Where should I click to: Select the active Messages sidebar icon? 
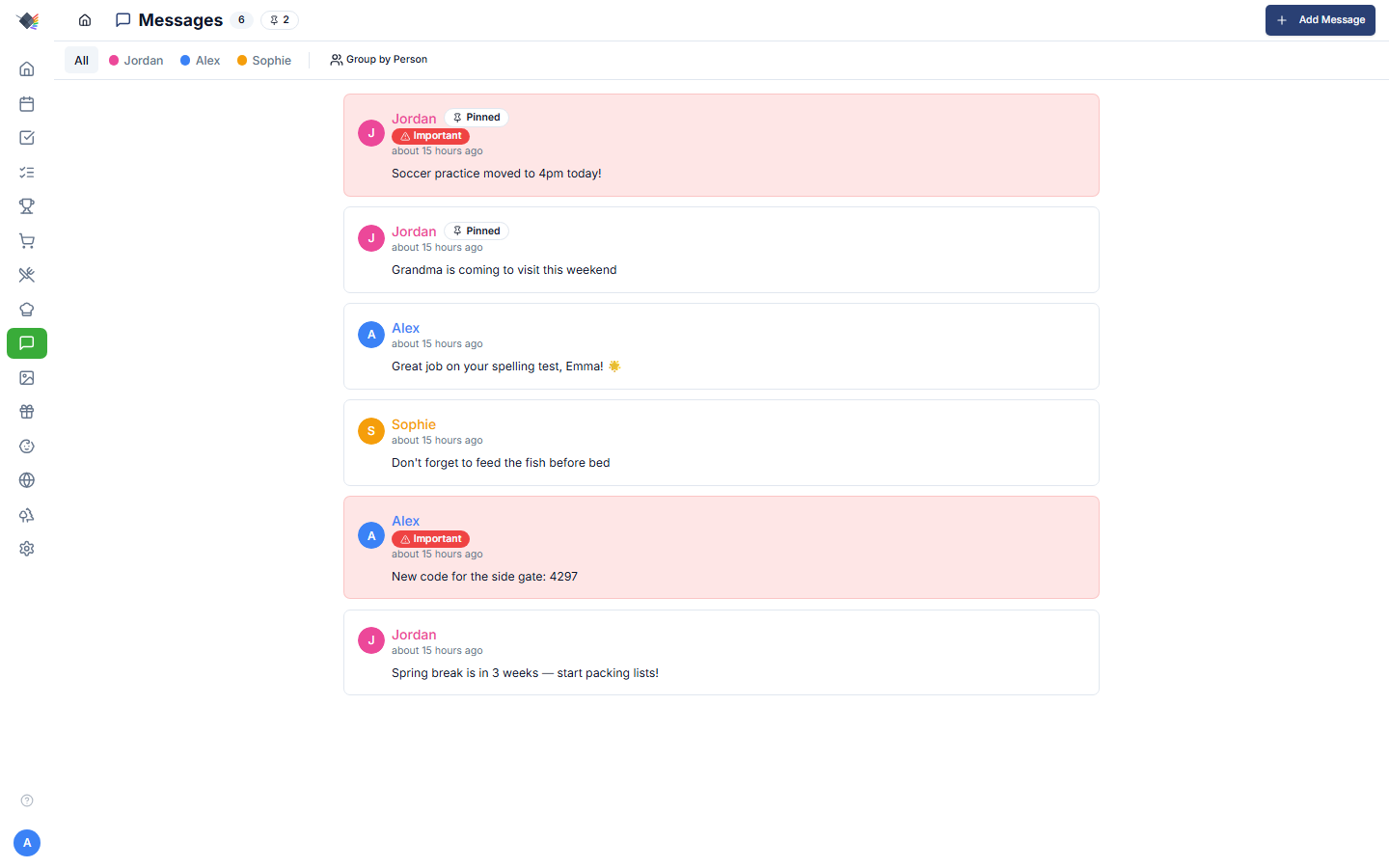tap(27, 343)
